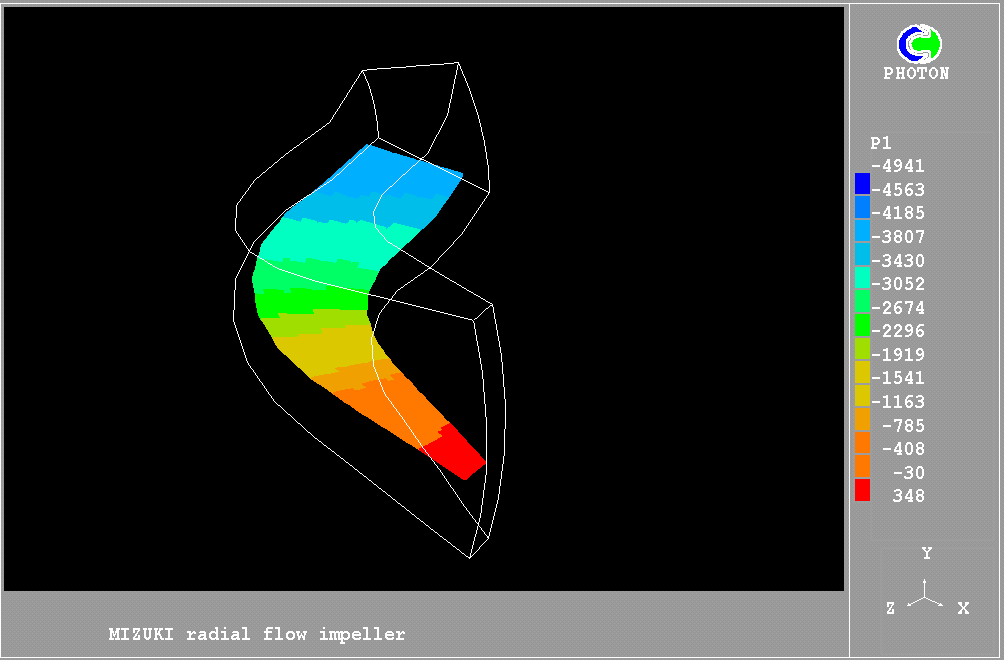Click the -30 legend value
The width and height of the screenshot is (1004, 660).
pyautogui.click(x=908, y=473)
